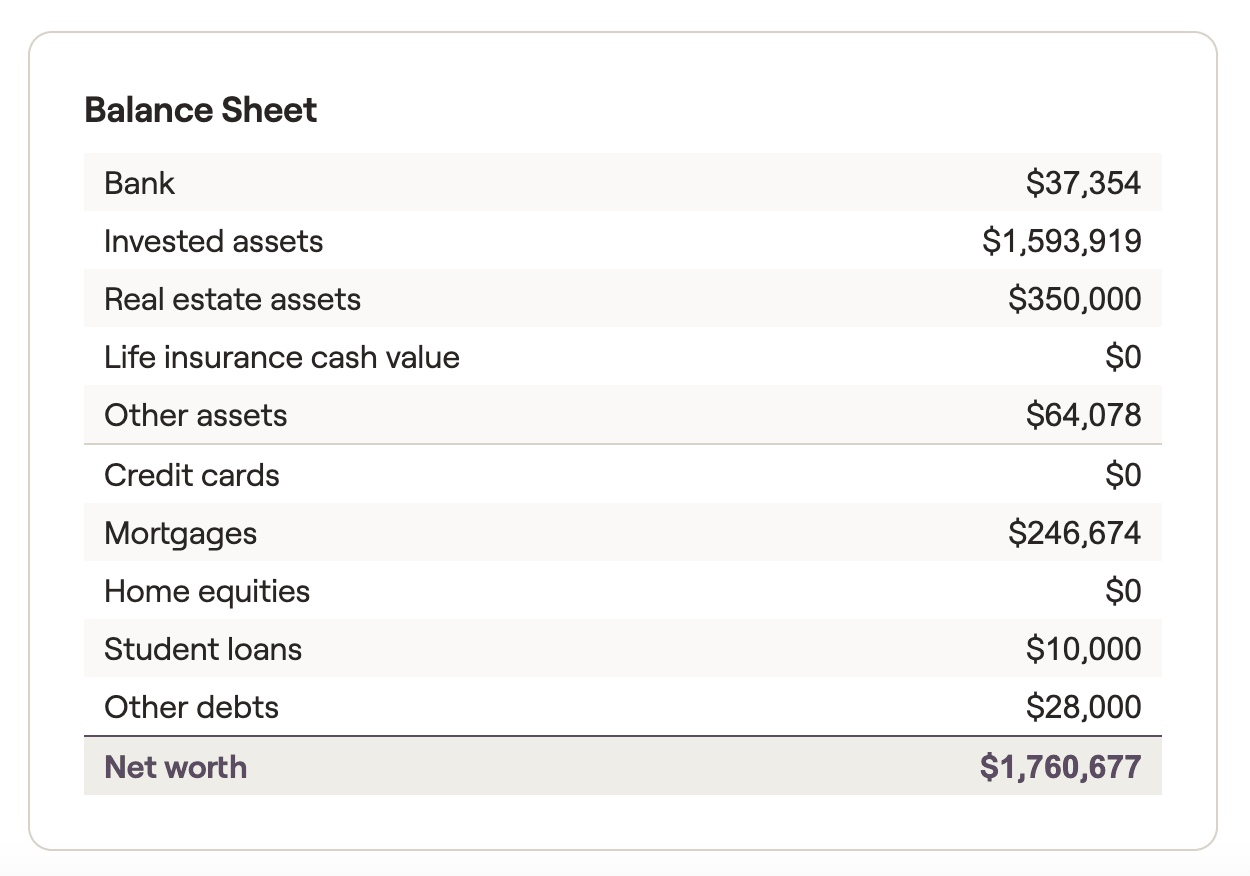Select the Bank row label
Viewport: 1250px width, 876px height.
pyautogui.click(x=139, y=183)
